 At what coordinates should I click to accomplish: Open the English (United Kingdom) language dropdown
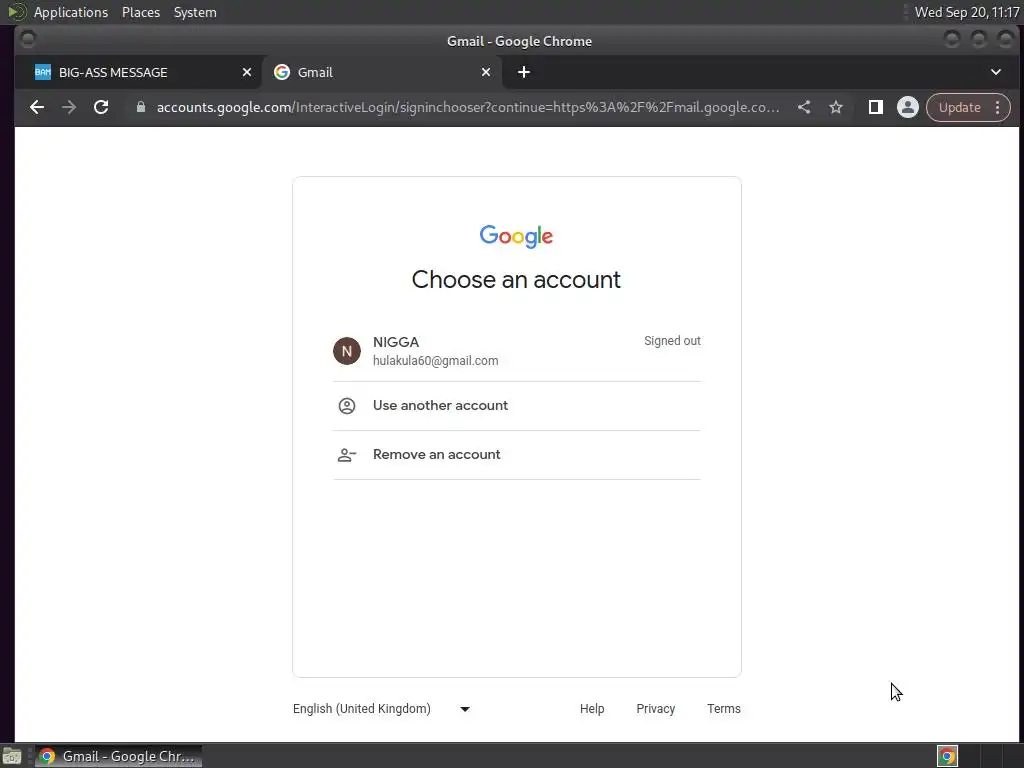[x=381, y=709]
